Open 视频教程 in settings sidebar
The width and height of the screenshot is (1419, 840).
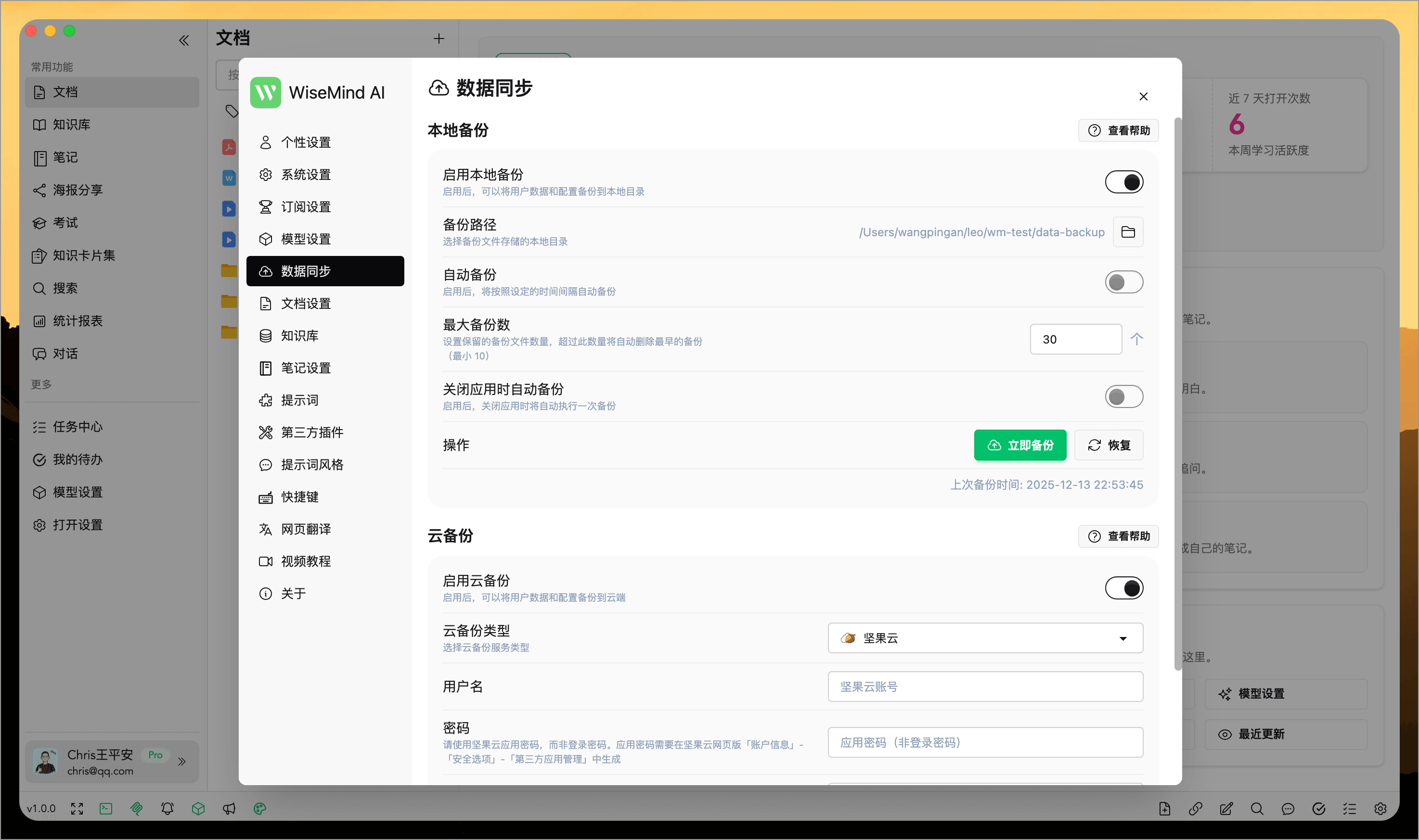coord(305,561)
